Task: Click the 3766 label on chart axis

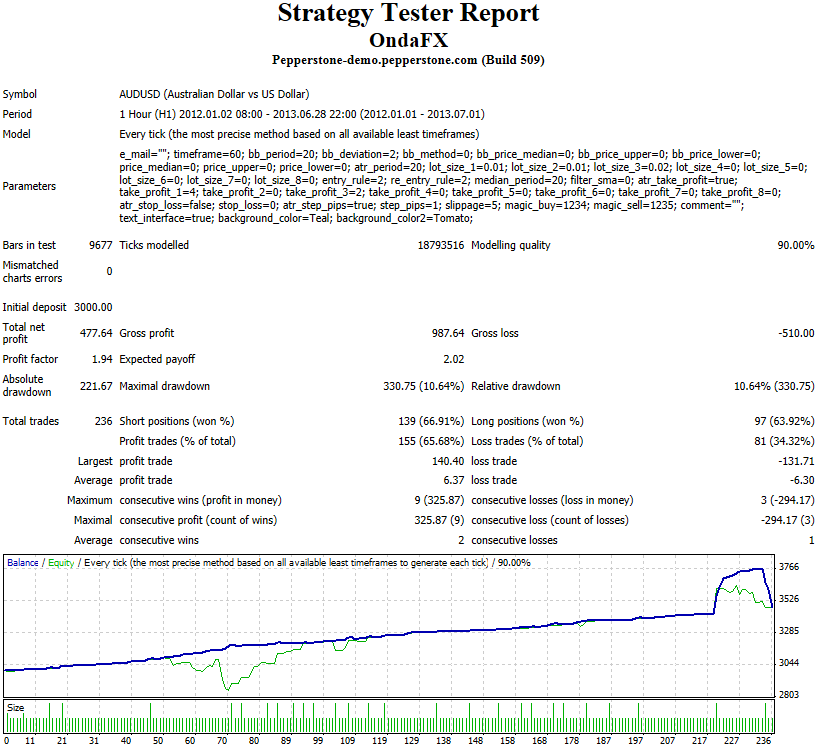Action: [x=790, y=567]
